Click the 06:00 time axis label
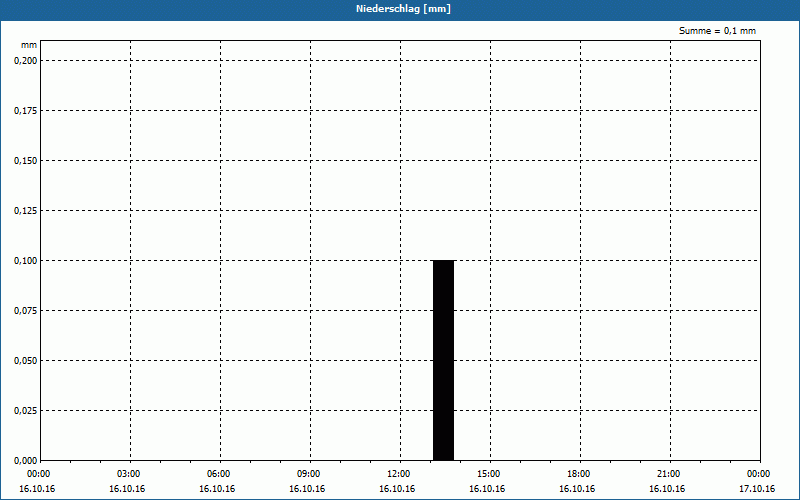 click(219, 474)
